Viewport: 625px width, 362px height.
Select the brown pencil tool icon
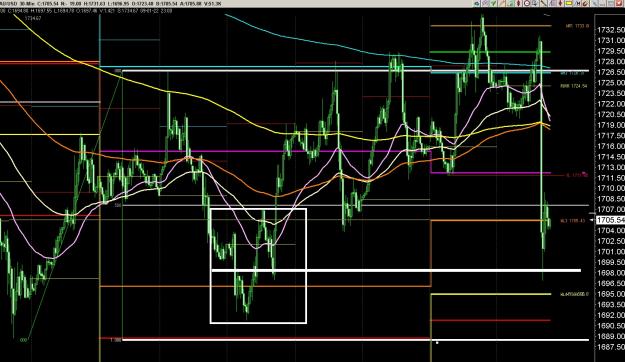pyautogui.click(x=585, y=4)
